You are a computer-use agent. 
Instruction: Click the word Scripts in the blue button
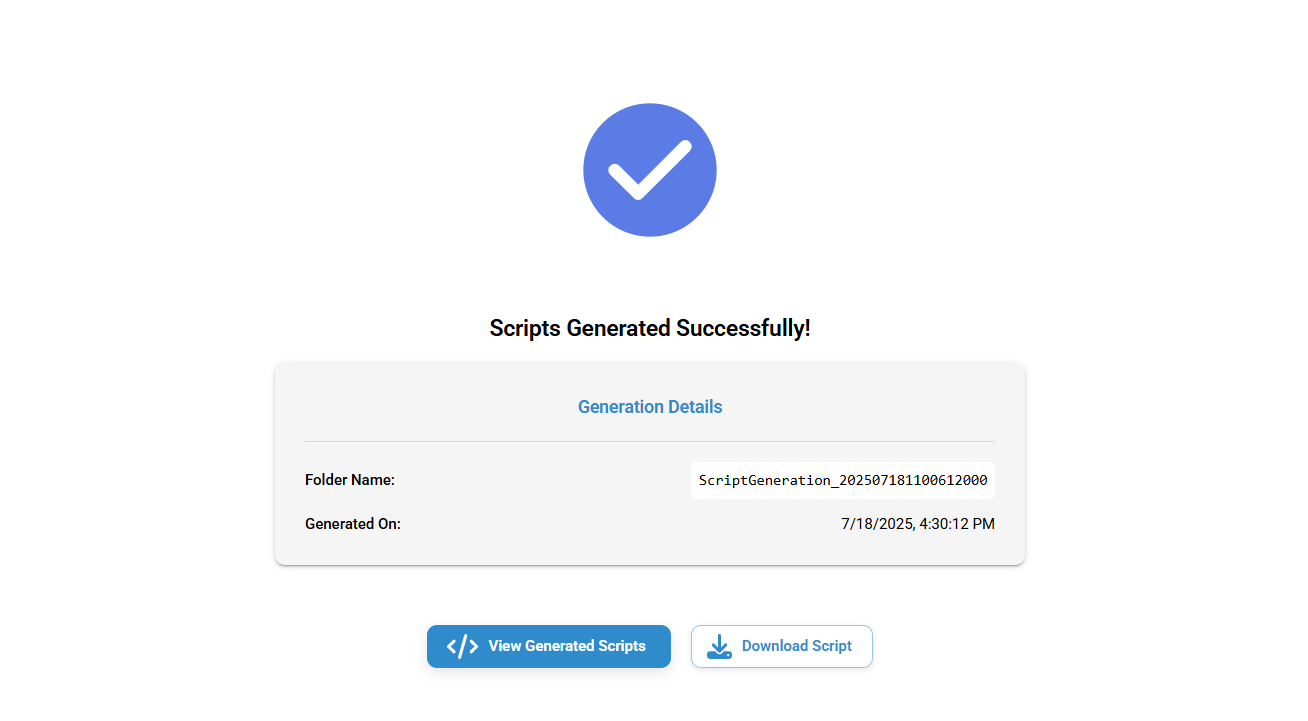(x=622, y=646)
